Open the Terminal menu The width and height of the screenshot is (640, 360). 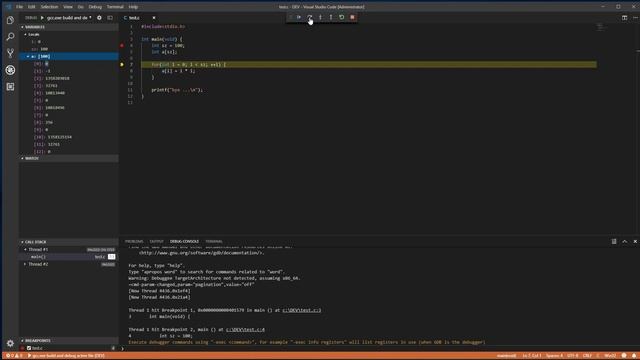point(115,7)
